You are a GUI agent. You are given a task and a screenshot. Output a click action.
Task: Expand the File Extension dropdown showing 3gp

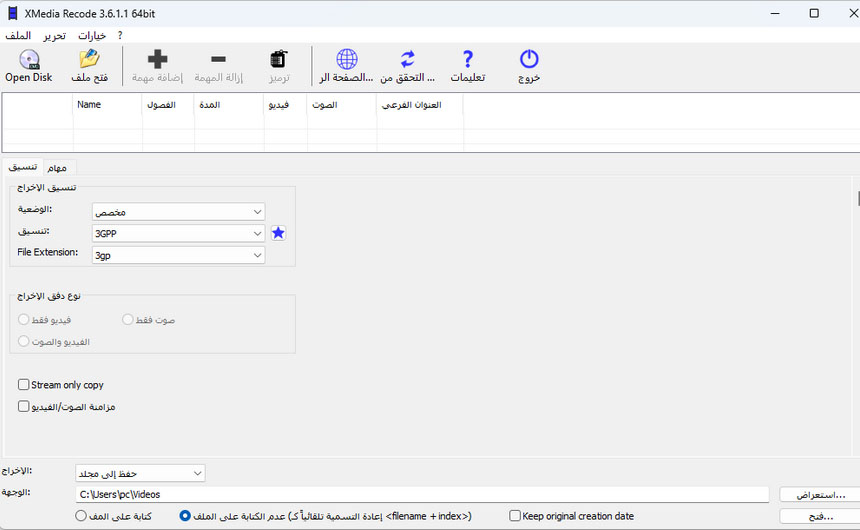point(178,255)
